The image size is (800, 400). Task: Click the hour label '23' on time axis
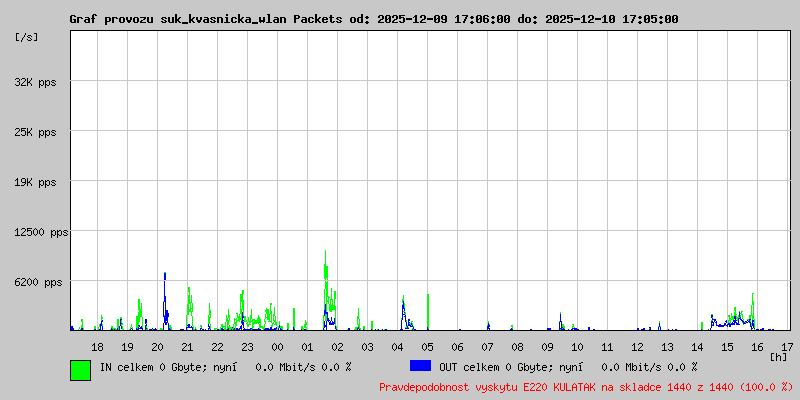click(x=247, y=347)
